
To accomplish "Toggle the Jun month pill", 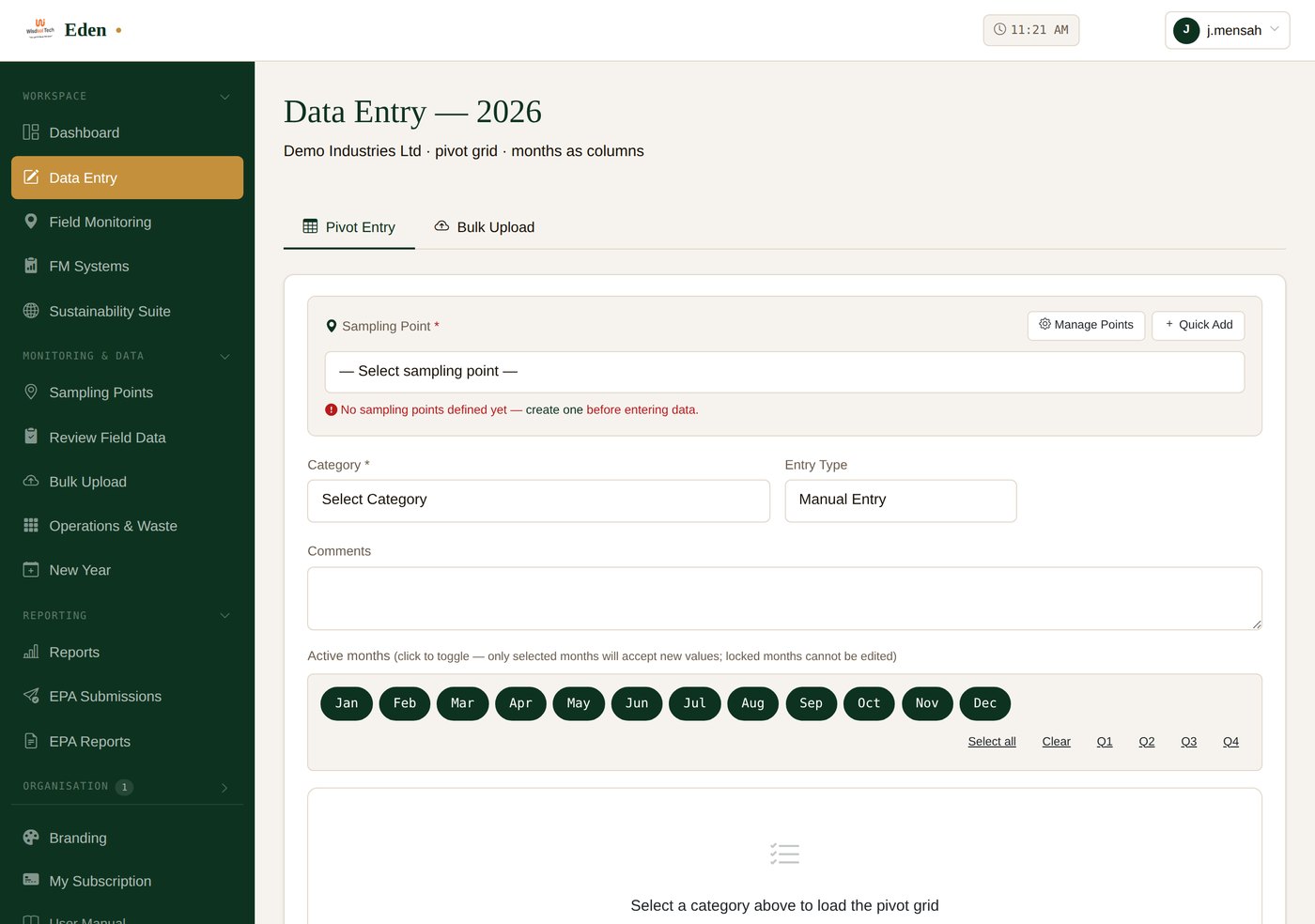I will pyautogui.click(x=637, y=703).
